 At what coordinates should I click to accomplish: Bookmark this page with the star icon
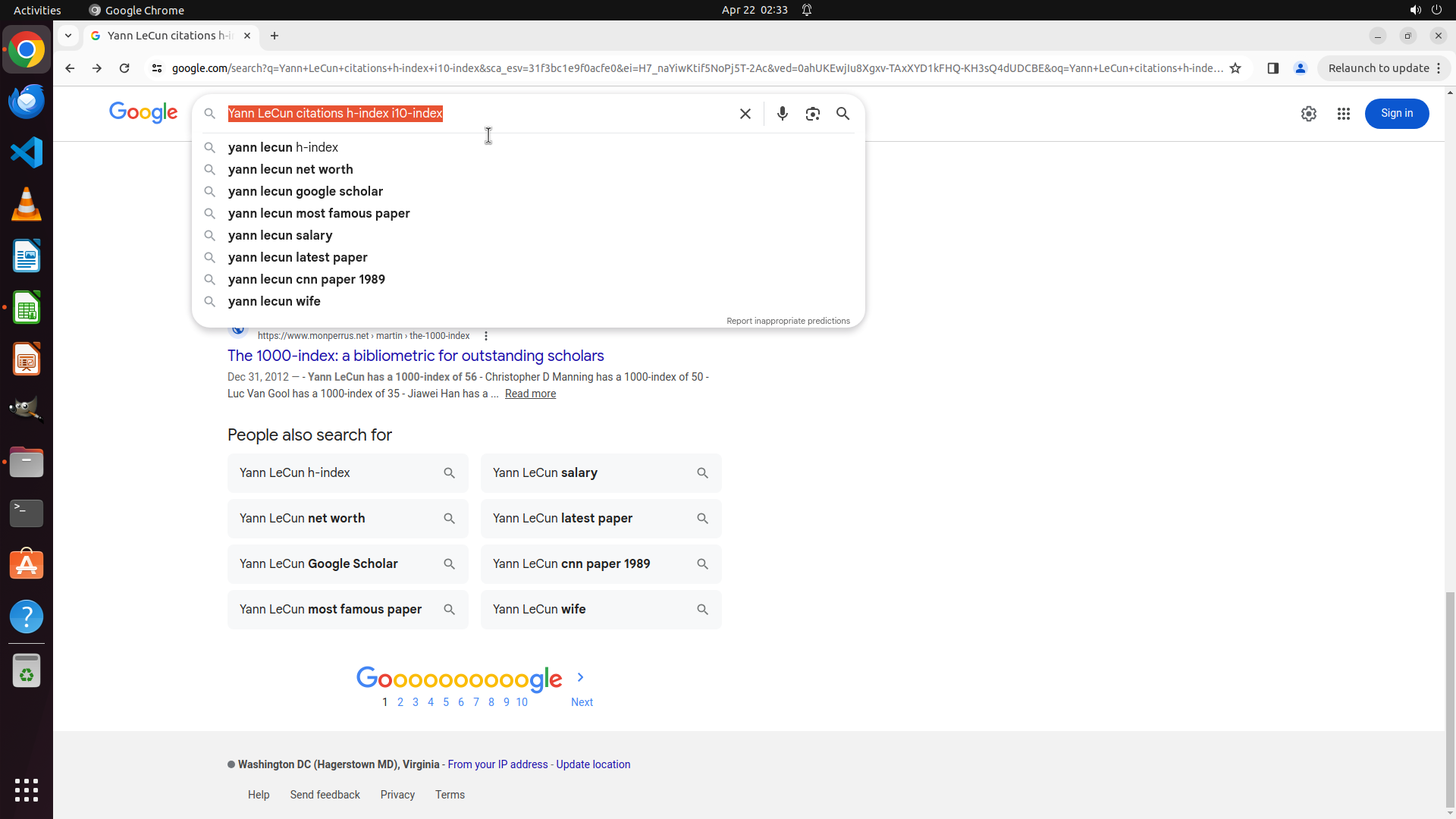1235,68
